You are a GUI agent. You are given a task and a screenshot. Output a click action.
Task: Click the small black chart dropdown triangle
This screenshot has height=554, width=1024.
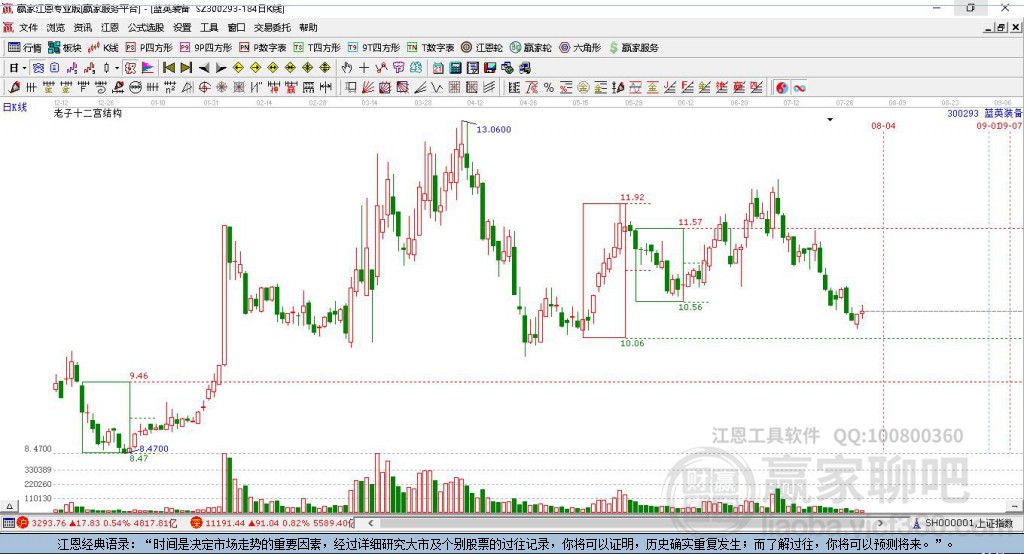[x=830, y=120]
